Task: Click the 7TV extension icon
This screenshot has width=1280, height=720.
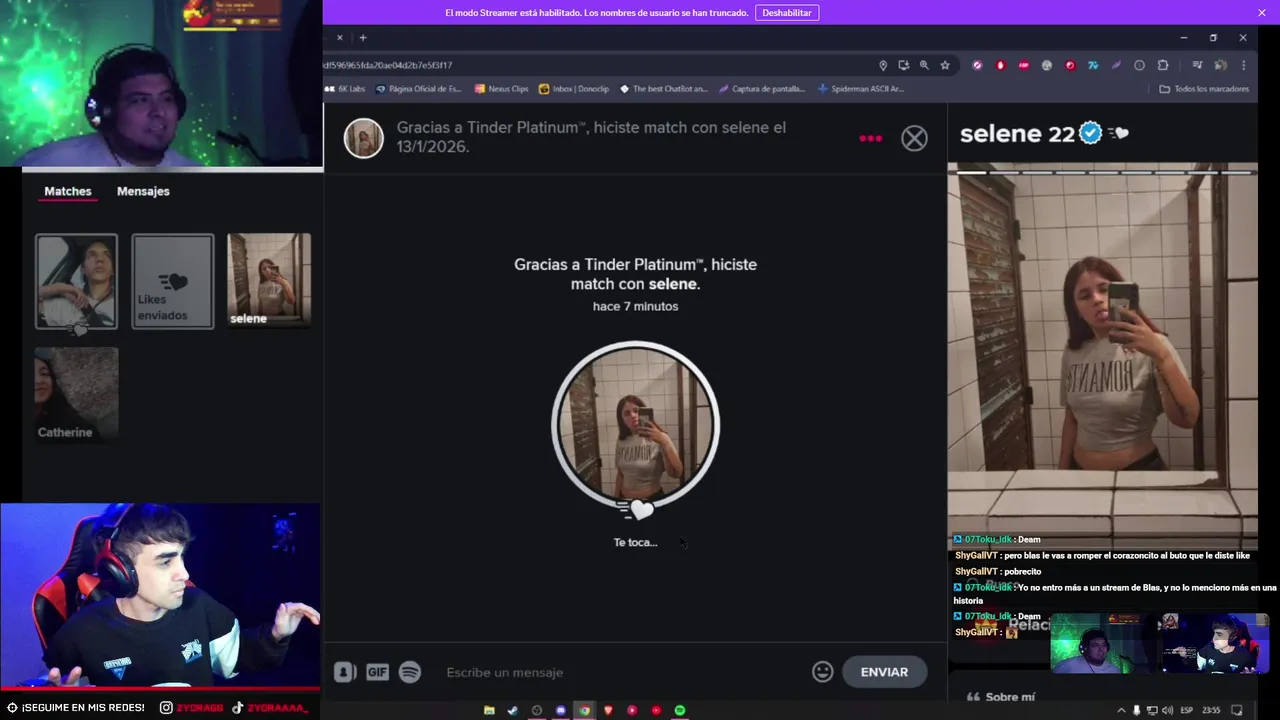Action: (1093, 65)
